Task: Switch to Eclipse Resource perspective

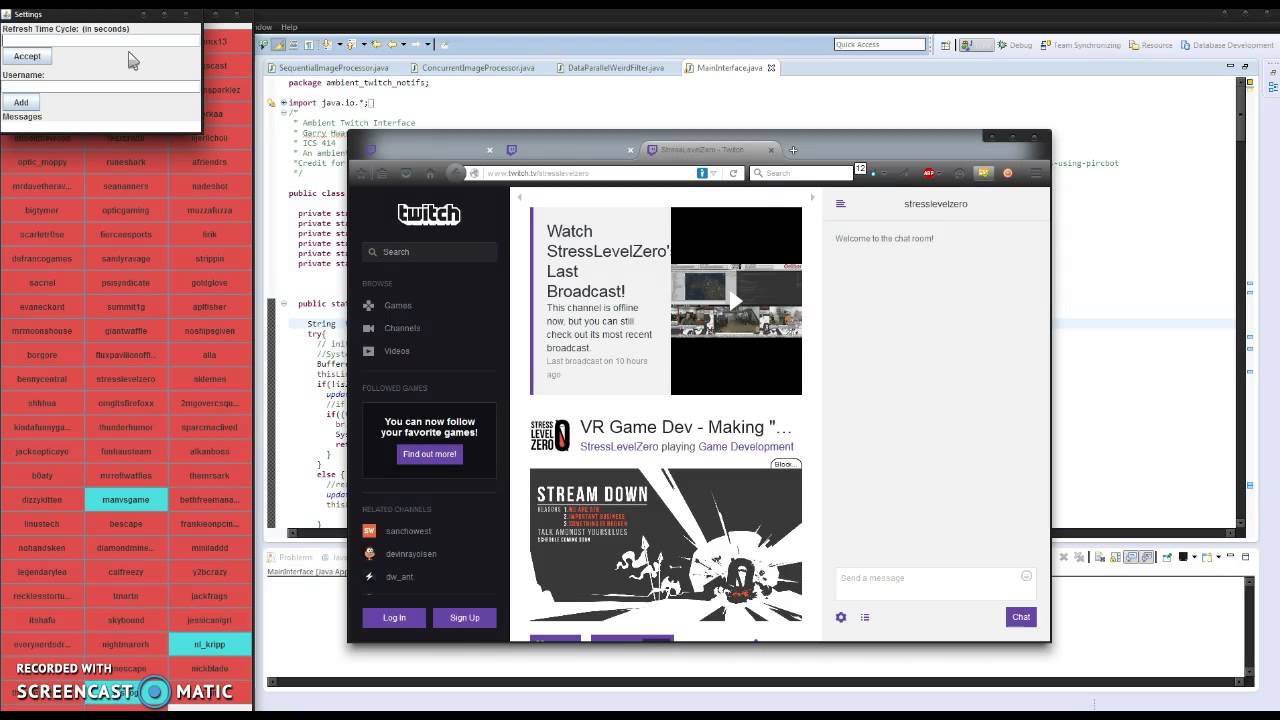Action: pyautogui.click(x=1151, y=45)
